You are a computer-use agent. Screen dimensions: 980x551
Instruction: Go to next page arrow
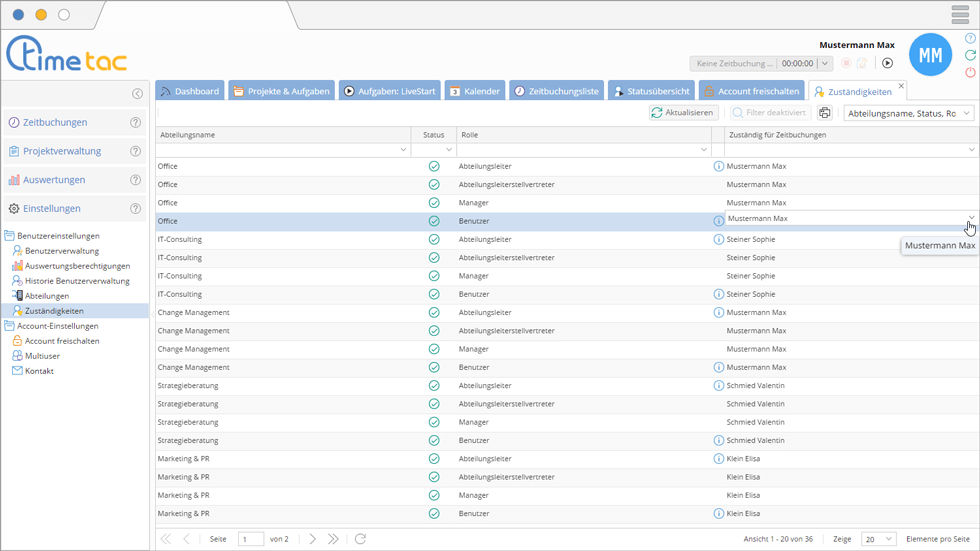[x=313, y=539]
